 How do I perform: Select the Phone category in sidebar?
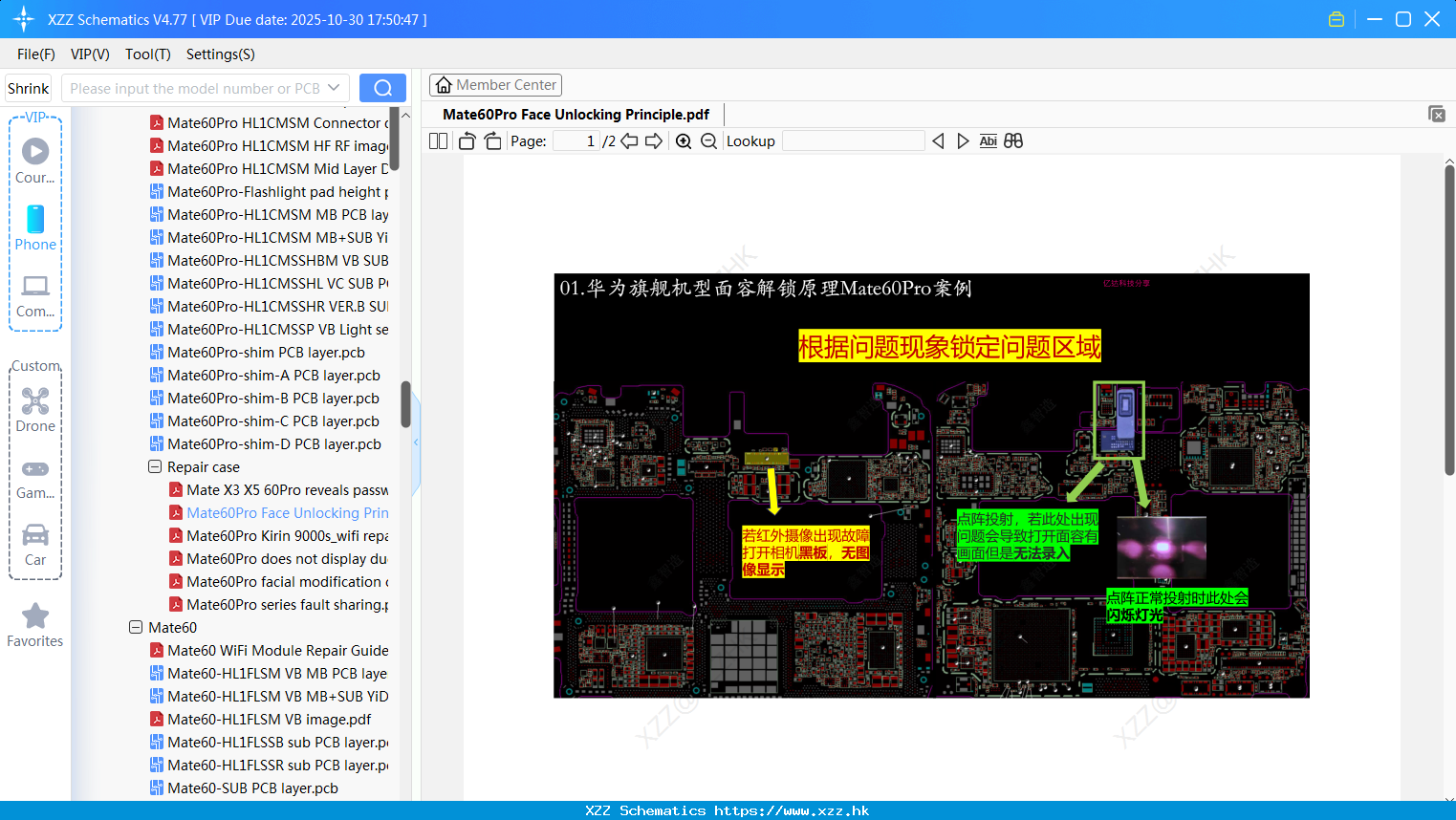[35, 227]
